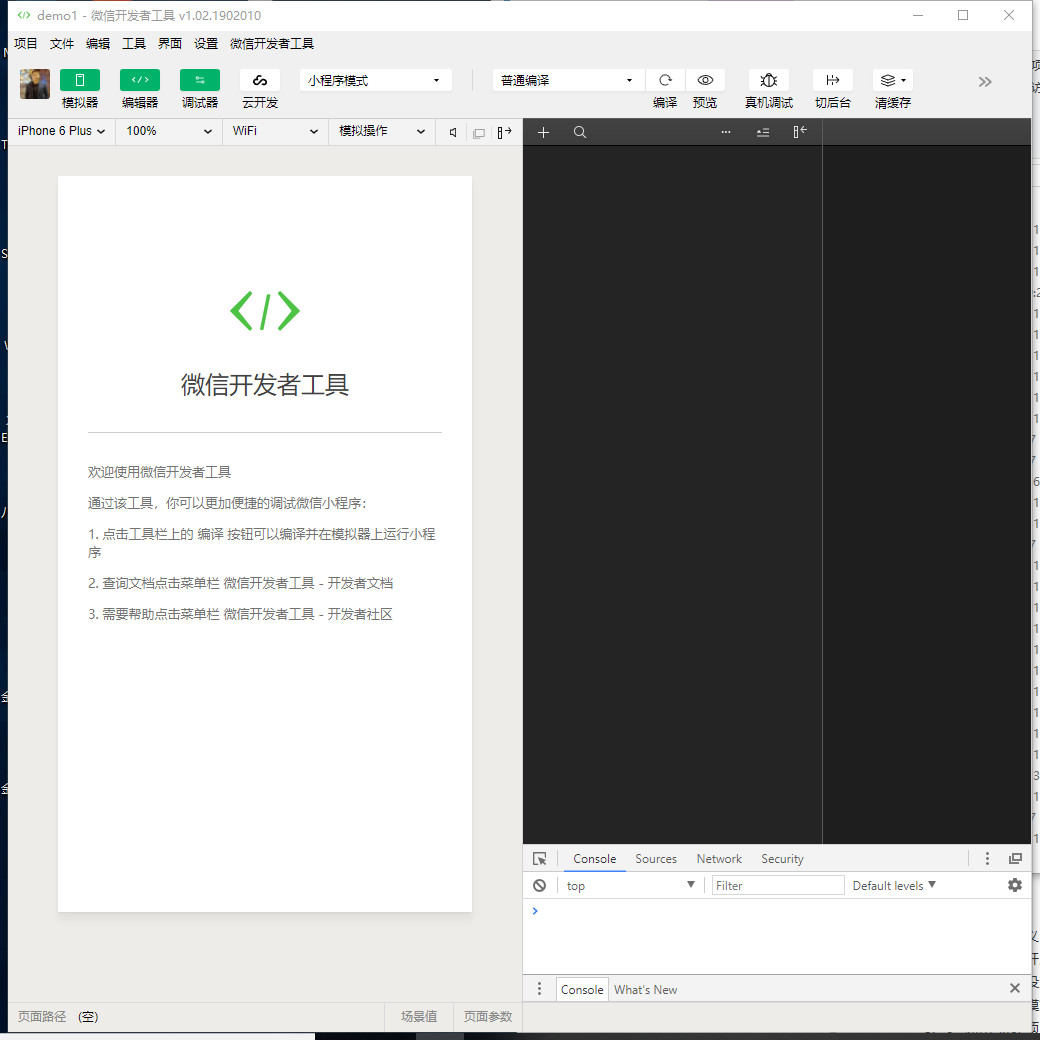This screenshot has height=1040, width=1040.
Task: Minimize the developer tools window
Action: (918, 15)
